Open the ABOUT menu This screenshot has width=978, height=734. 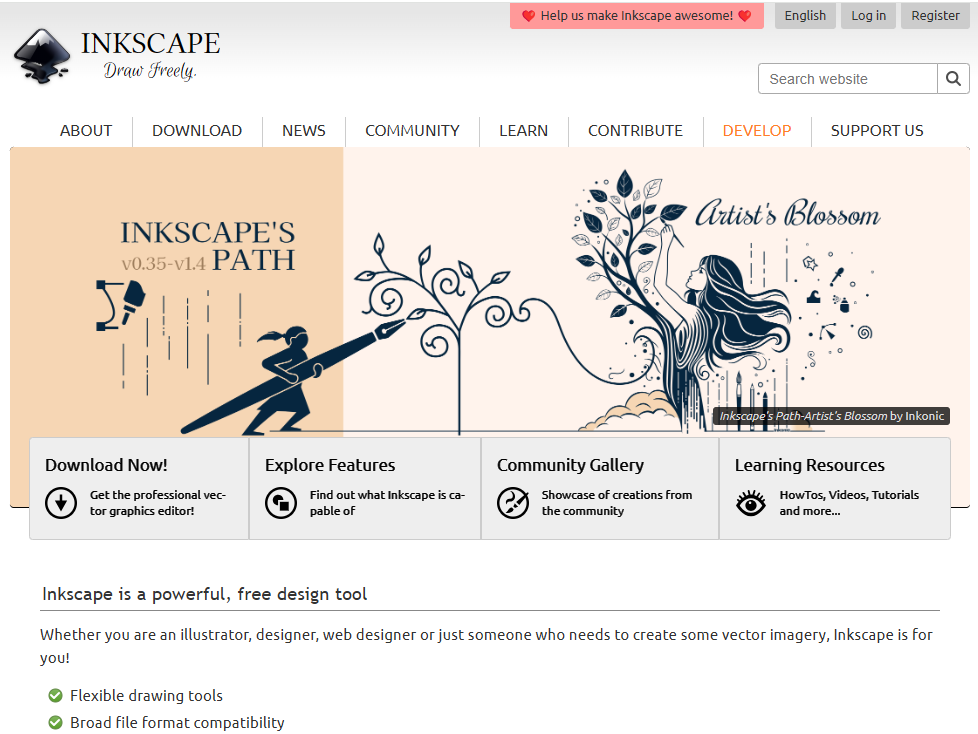86,131
